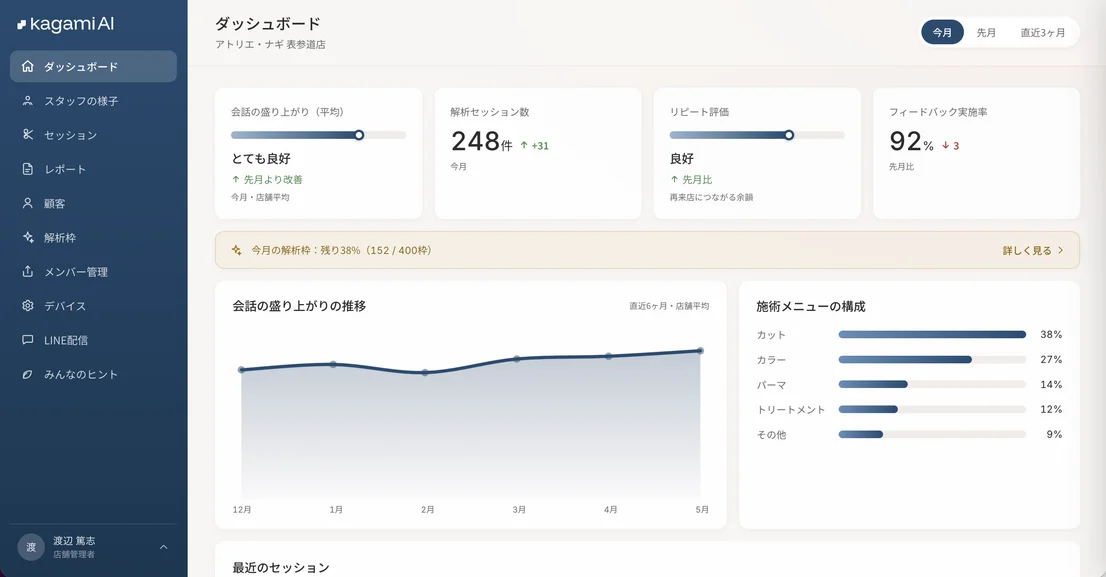
Task: Click the とても良好 rating text
Action: click(261, 159)
